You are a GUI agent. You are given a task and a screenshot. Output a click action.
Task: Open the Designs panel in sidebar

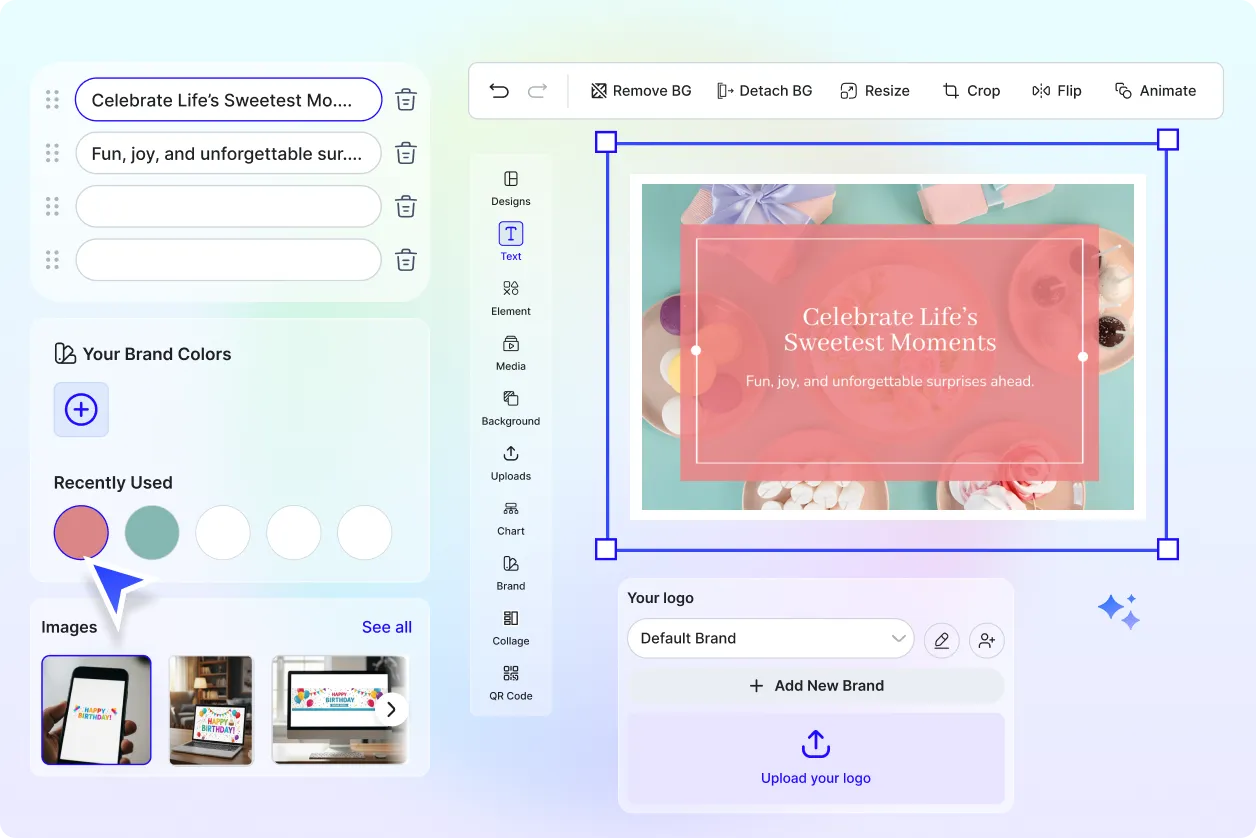click(x=511, y=187)
